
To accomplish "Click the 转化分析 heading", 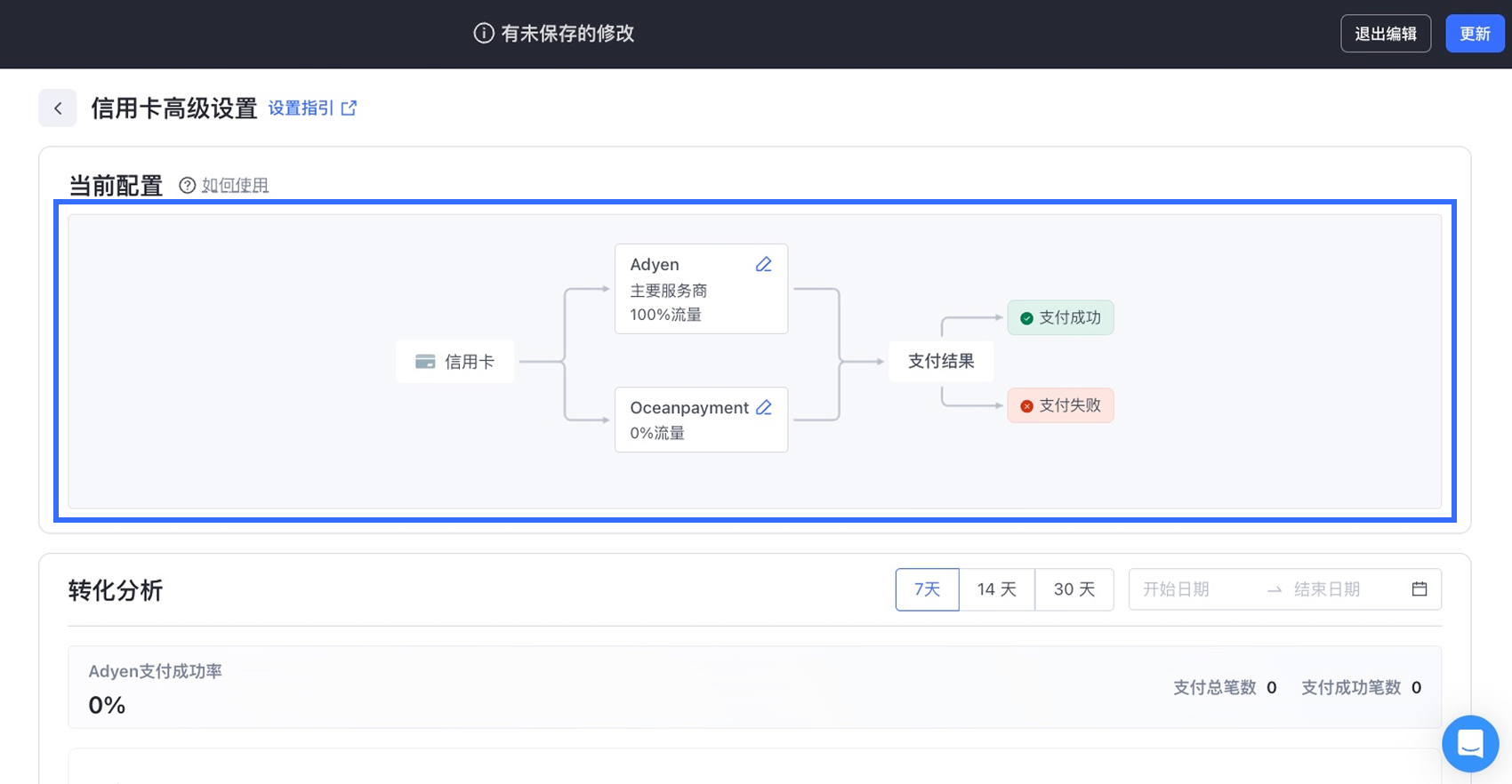I will [x=116, y=590].
